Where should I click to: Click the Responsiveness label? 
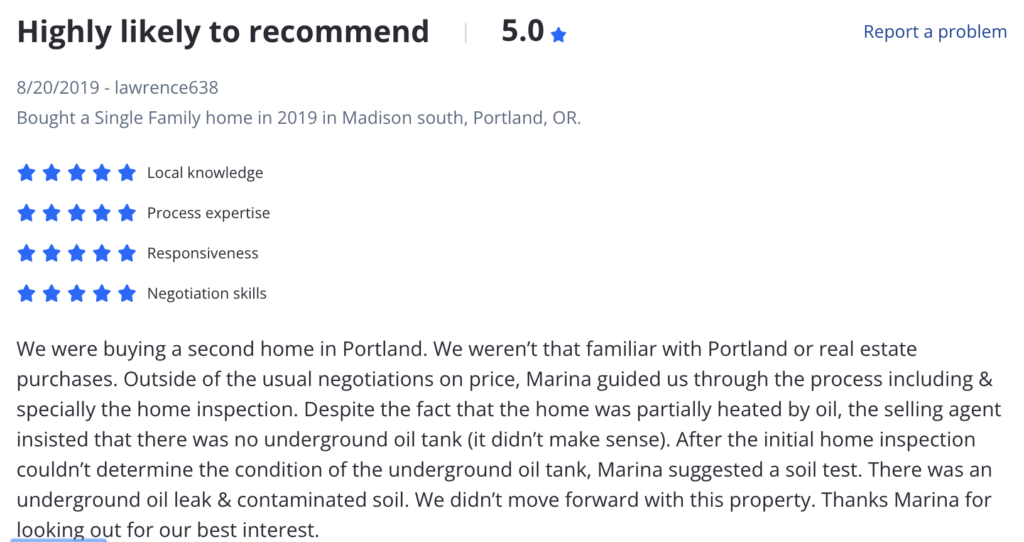(x=202, y=253)
